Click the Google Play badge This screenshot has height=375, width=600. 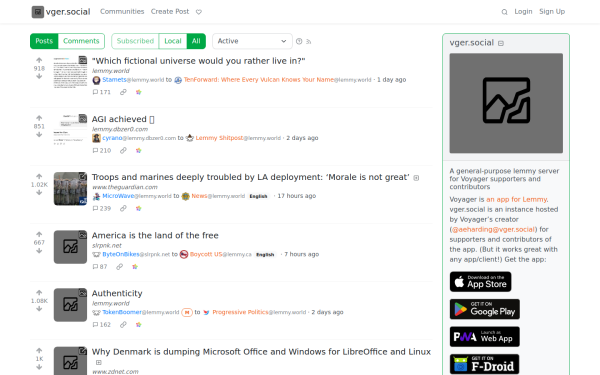point(484,309)
